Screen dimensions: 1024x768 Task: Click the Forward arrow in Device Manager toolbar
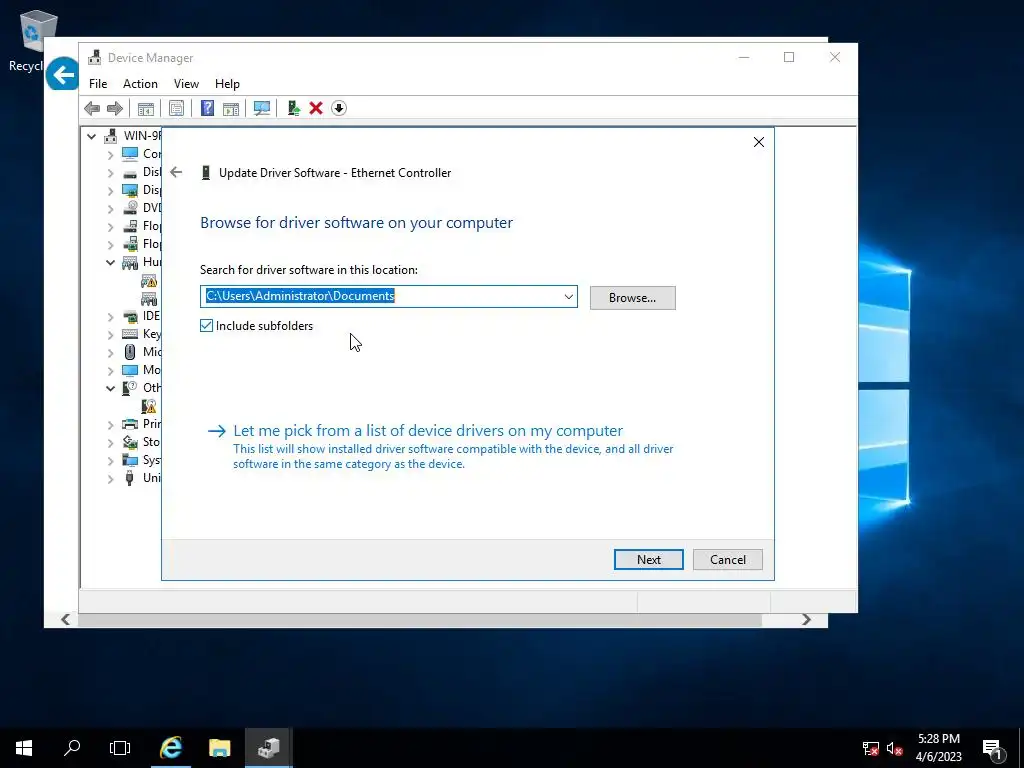(115, 108)
